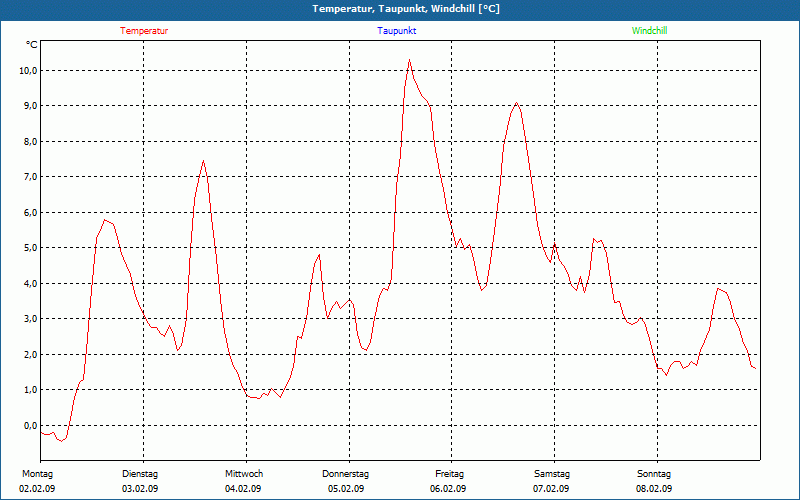800x500 pixels.
Task: Click the lowest temperature dip below 0,0
Action: pyautogui.click(x=61, y=441)
